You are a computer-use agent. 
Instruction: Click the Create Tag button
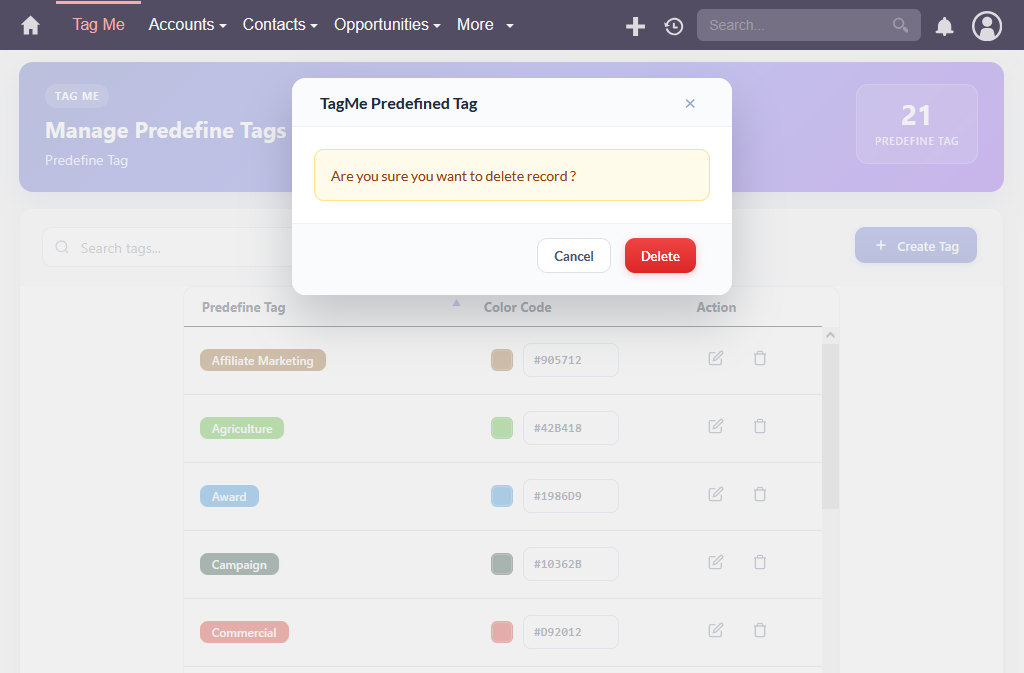(x=916, y=245)
